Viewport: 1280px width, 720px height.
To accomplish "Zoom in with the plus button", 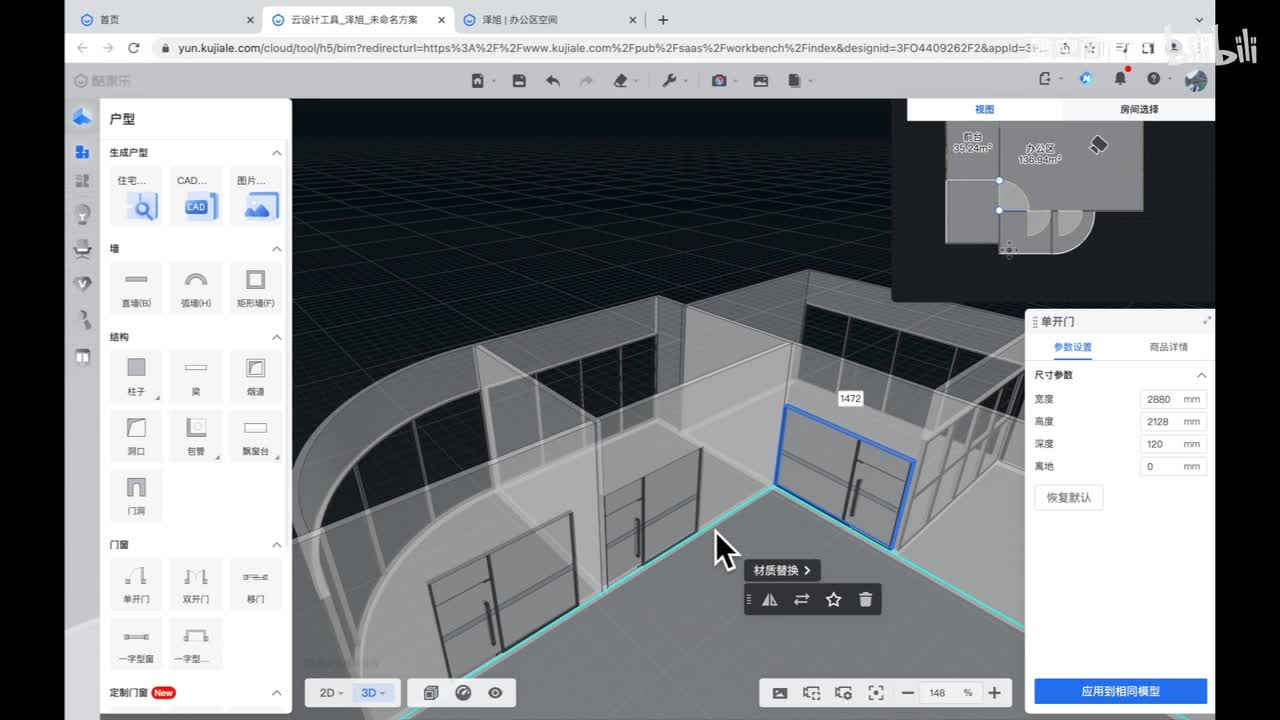I will tap(994, 693).
